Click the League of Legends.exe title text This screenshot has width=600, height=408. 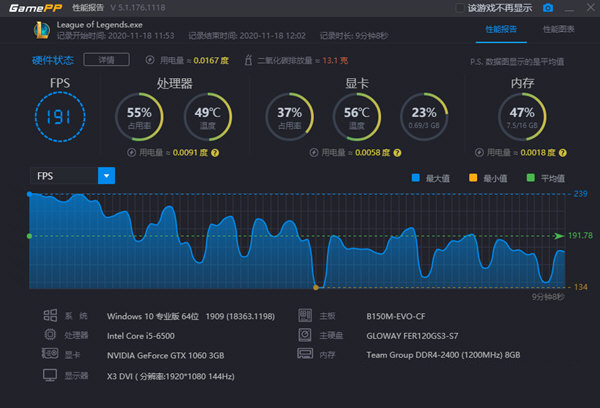click(x=99, y=25)
